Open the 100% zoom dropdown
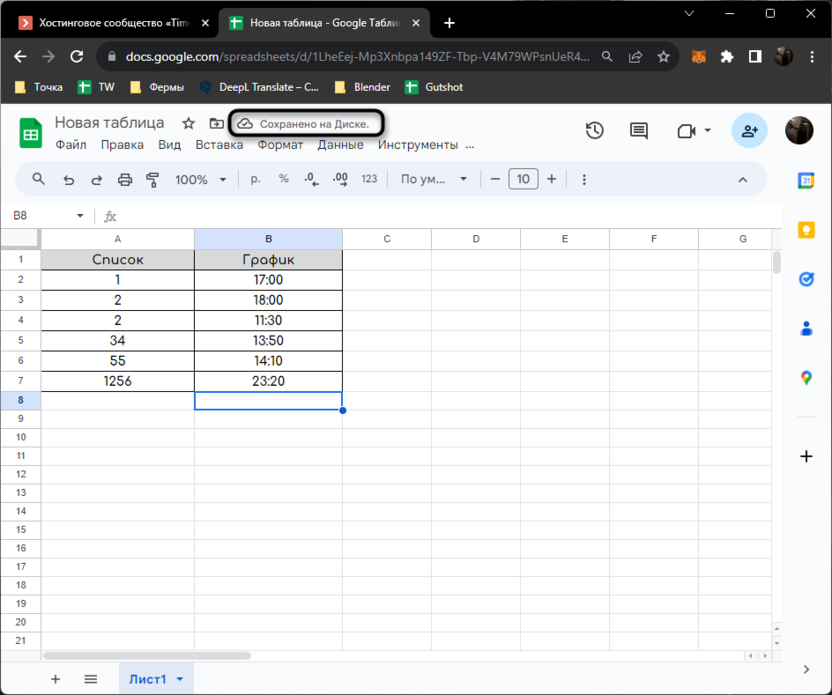The height and width of the screenshot is (695, 832). tap(201, 180)
